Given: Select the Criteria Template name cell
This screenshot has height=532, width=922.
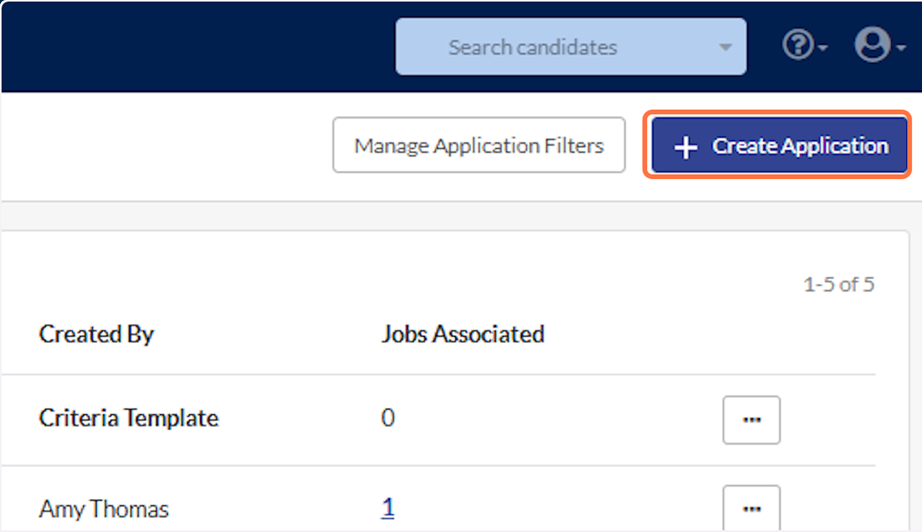Looking at the screenshot, I should coord(128,418).
